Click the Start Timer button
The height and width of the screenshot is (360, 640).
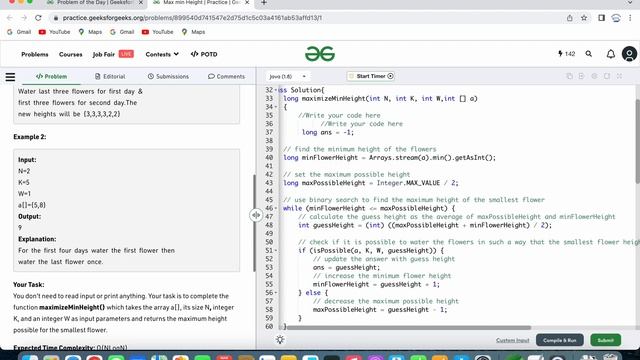[x=371, y=76]
